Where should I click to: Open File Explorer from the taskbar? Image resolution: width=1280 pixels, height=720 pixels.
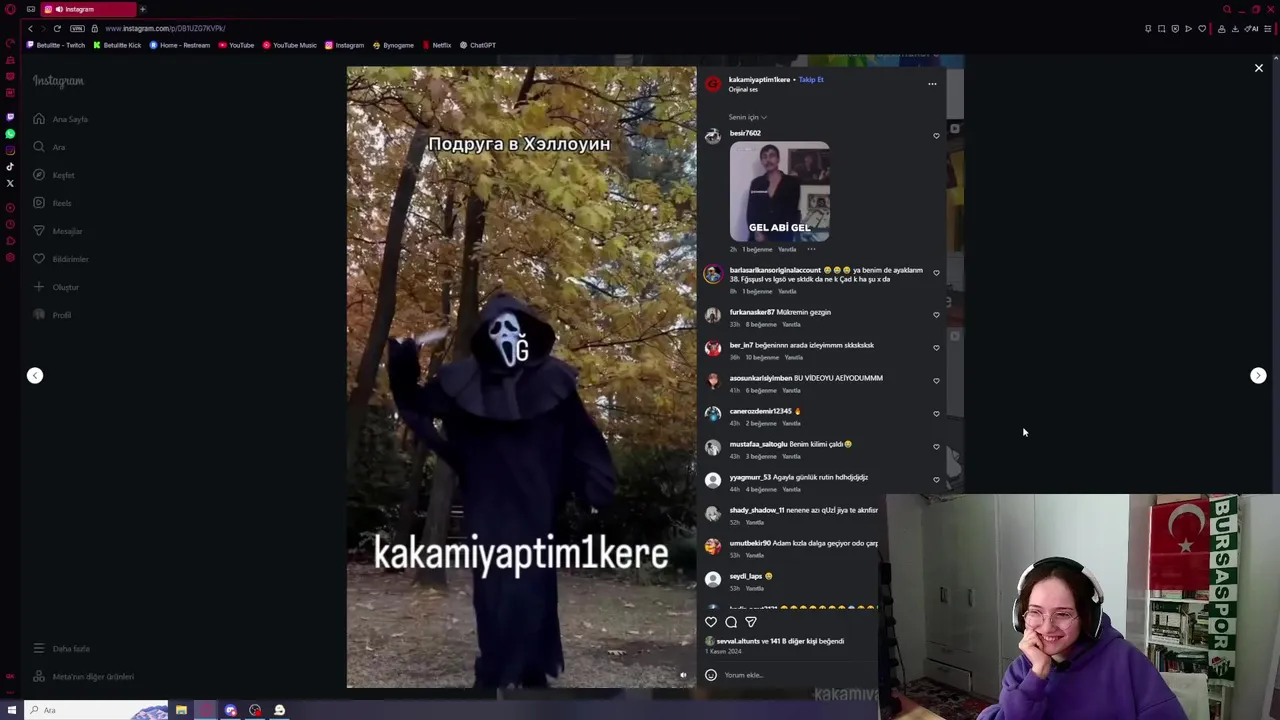pos(181,710)
